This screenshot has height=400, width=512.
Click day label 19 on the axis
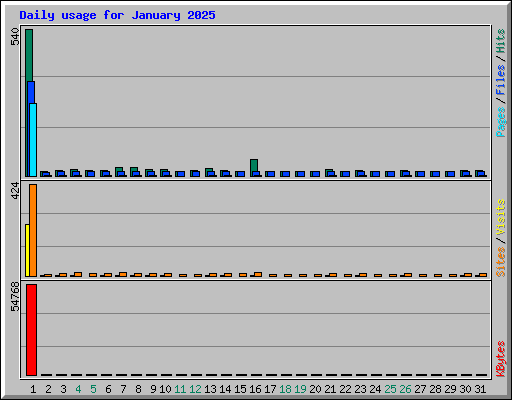tap(300, 389)
